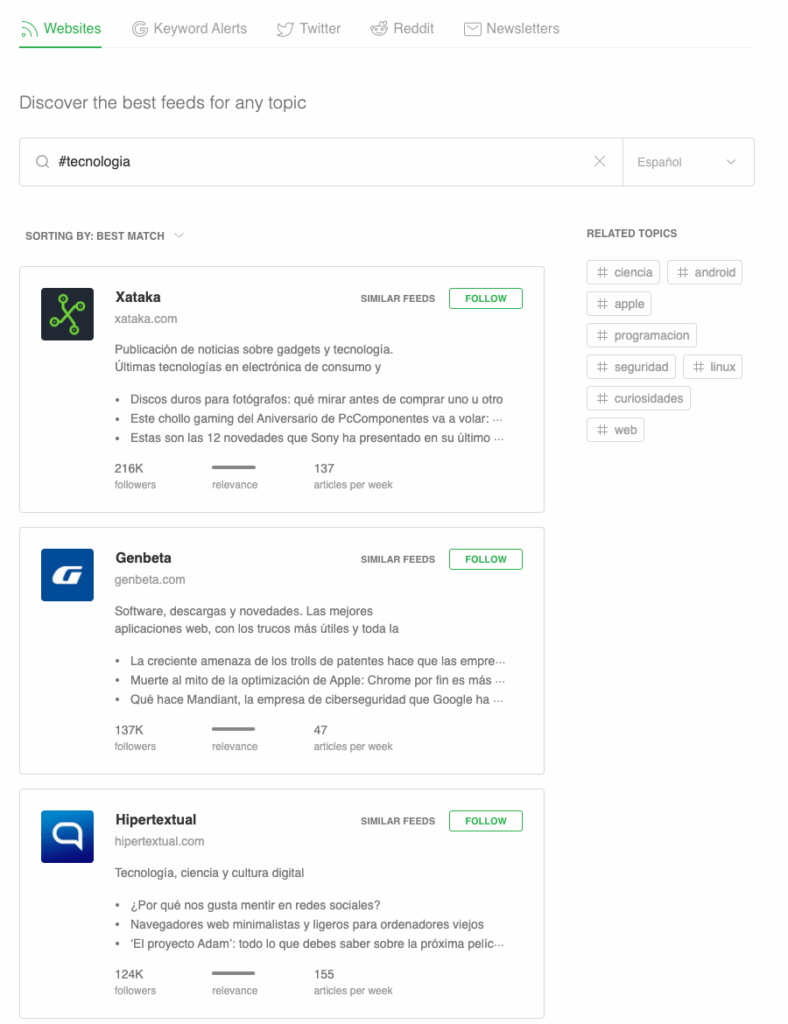Click the search magnifier icon
Viewport: 788px width, 1024px height.
[x=42, y=162]
